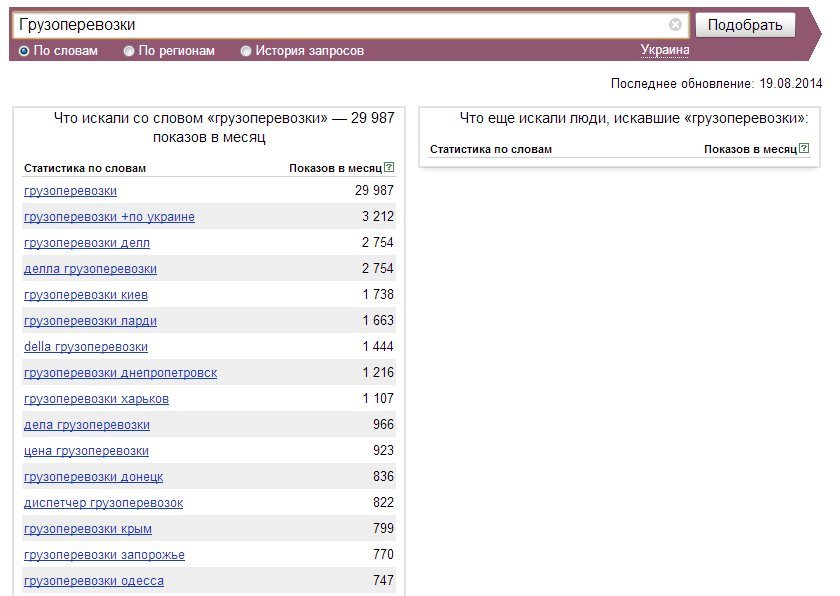840x596 pixels.
Task: Open the "грузоперевозки днепропетровск" link
Action: click(x=120, y=373)
